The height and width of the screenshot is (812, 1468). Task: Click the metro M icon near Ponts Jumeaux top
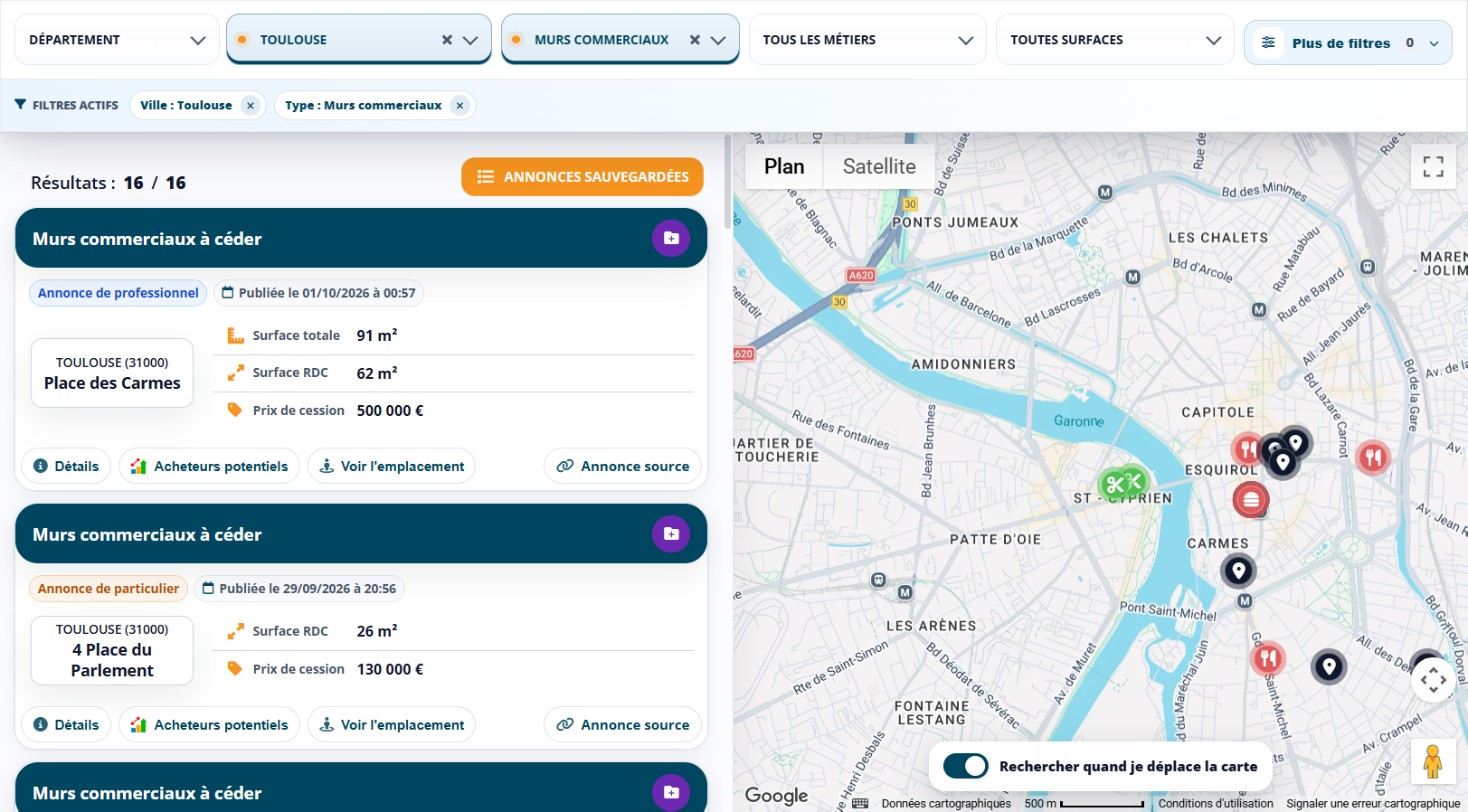[x=1106, y=191]
